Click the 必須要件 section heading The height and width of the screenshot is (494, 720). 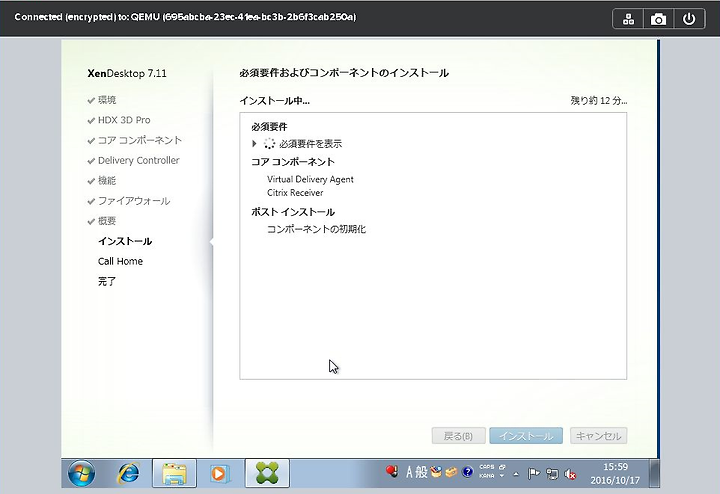point(270,127)
